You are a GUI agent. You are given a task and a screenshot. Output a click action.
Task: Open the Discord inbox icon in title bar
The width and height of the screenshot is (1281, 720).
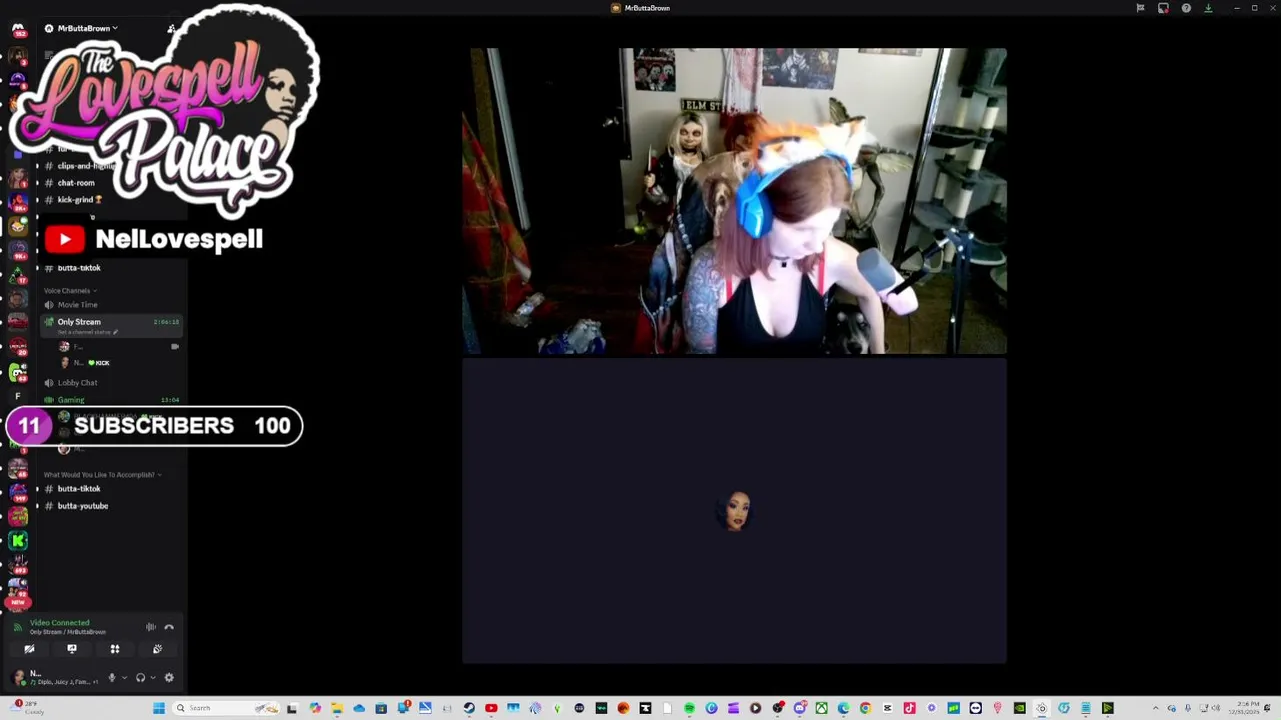click(x=1163, y=8)
